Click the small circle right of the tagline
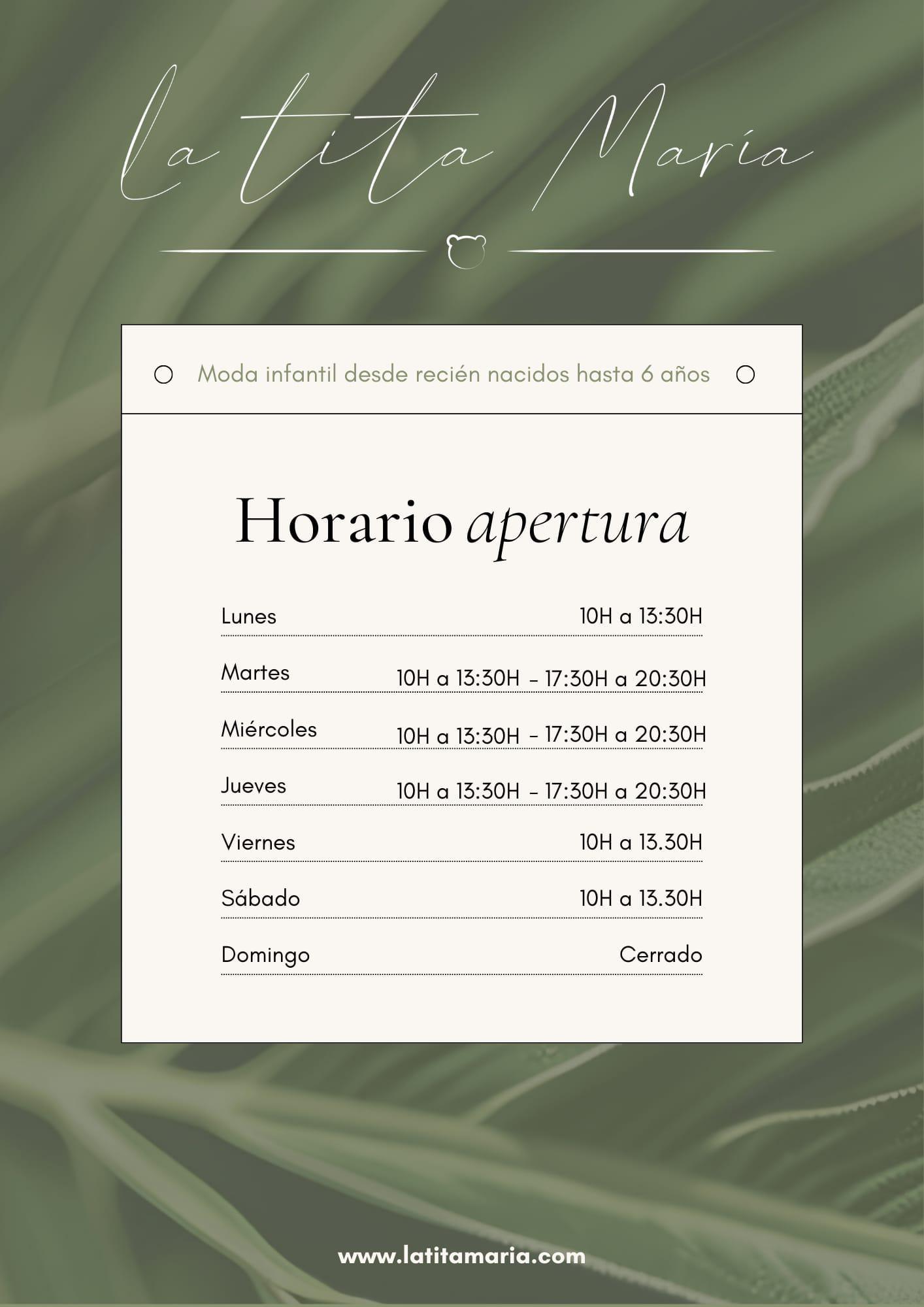Screen dimensions: 924x1307 [746, 374]
